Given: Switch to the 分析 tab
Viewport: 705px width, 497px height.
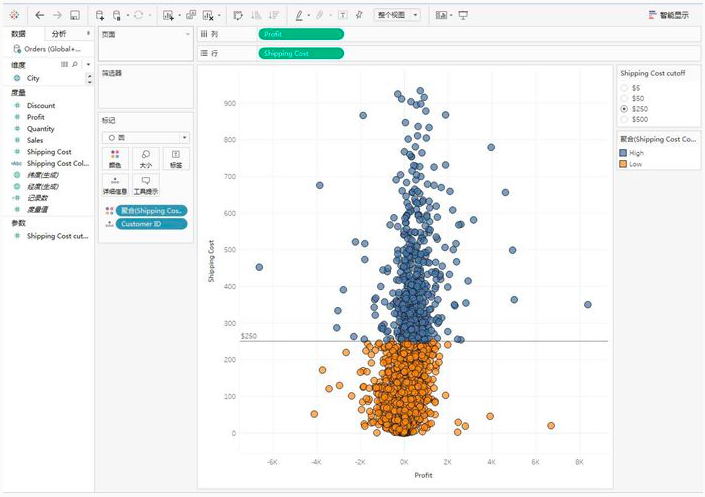Looking at the screenshot, I should click(x=59, y=34).
